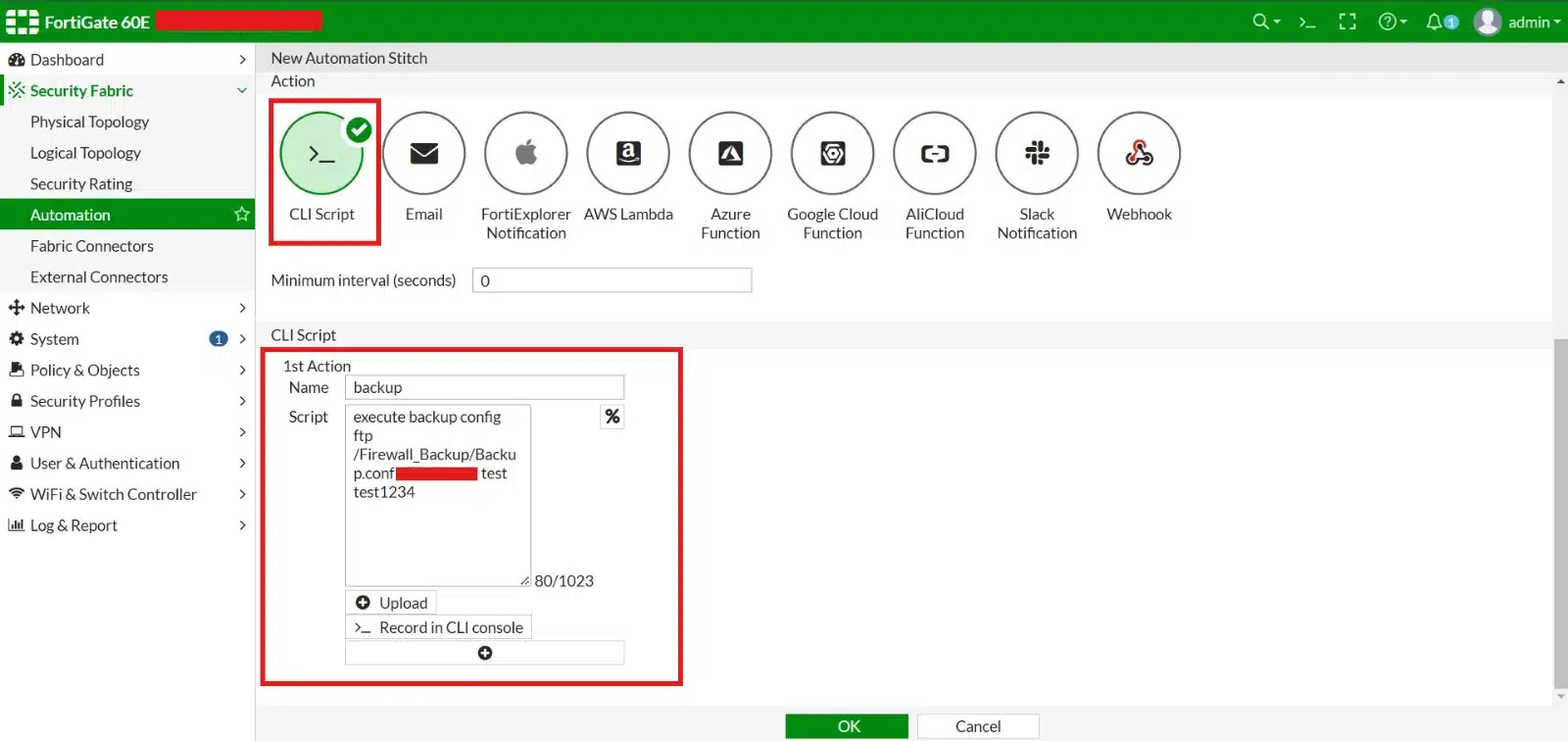This screenshot has height=741, width=1568.
Task: Select the Azure Function action
Action: pyautogui.click(x=730, y=154)
